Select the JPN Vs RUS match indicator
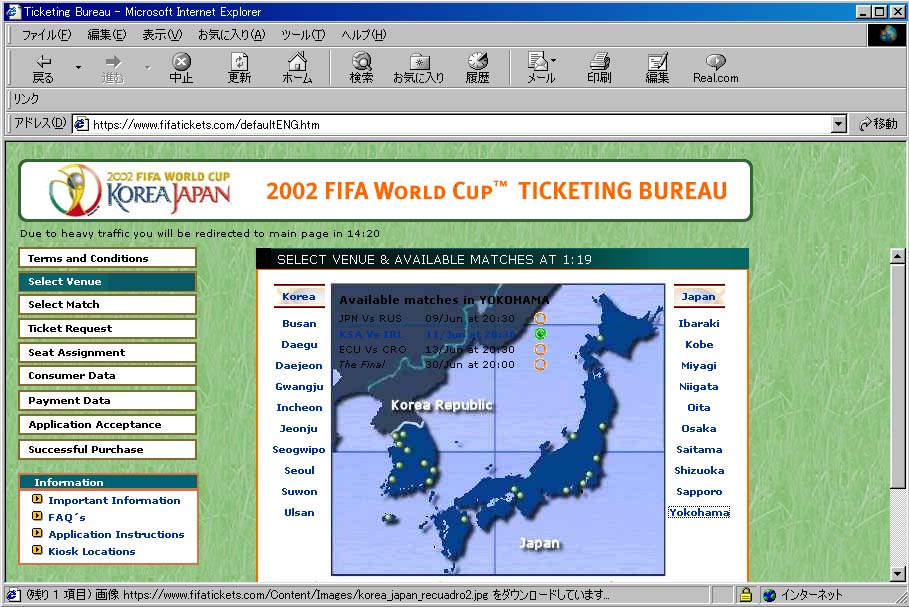Screen dimensions: 909x607 pos(540,318)
